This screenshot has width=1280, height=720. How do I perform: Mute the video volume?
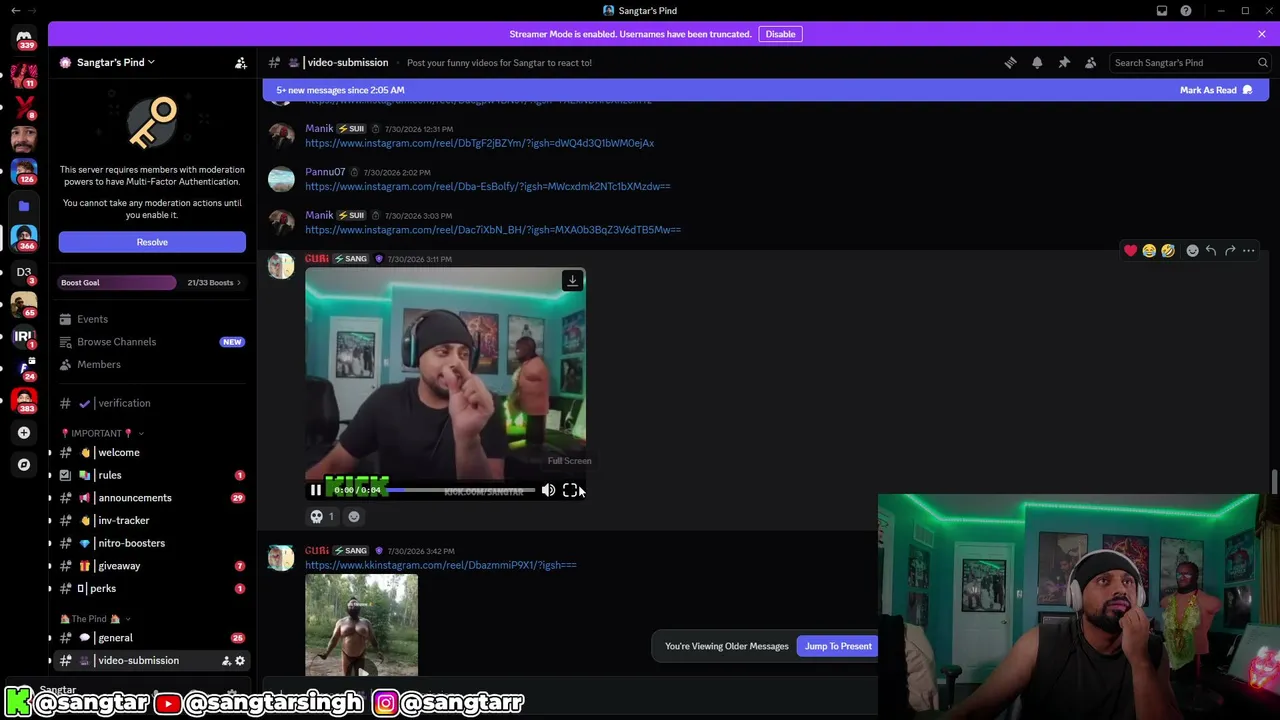548,490
